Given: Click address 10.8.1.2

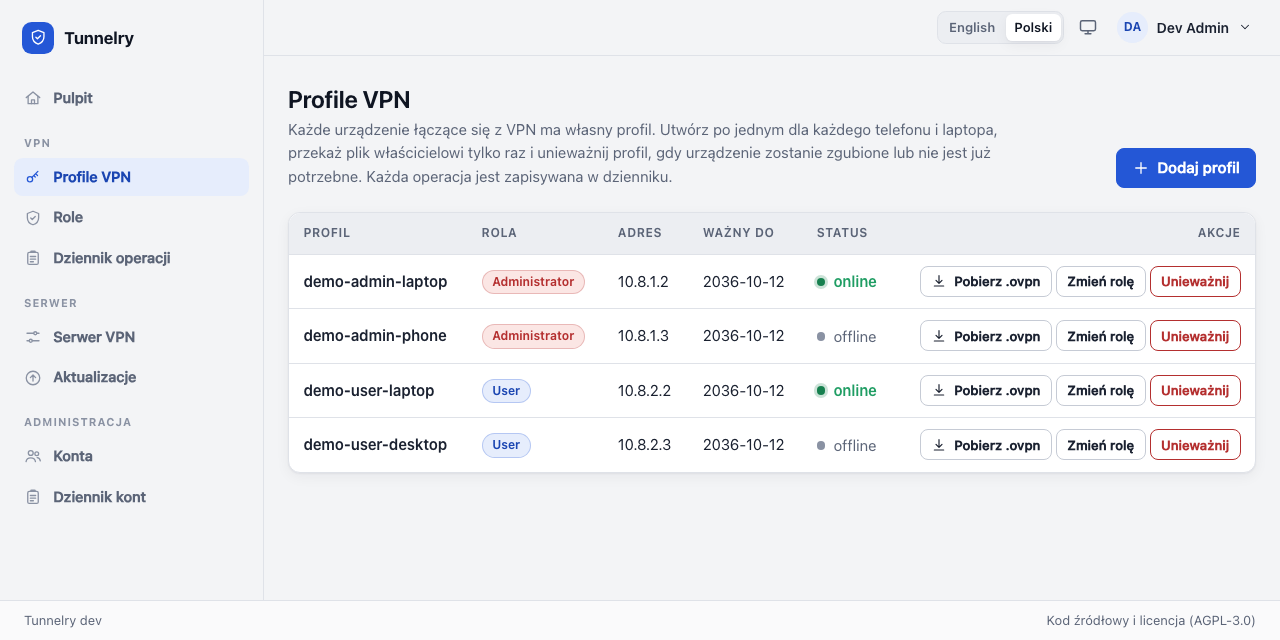Looking at the screenshot, I should pos(643,281).
